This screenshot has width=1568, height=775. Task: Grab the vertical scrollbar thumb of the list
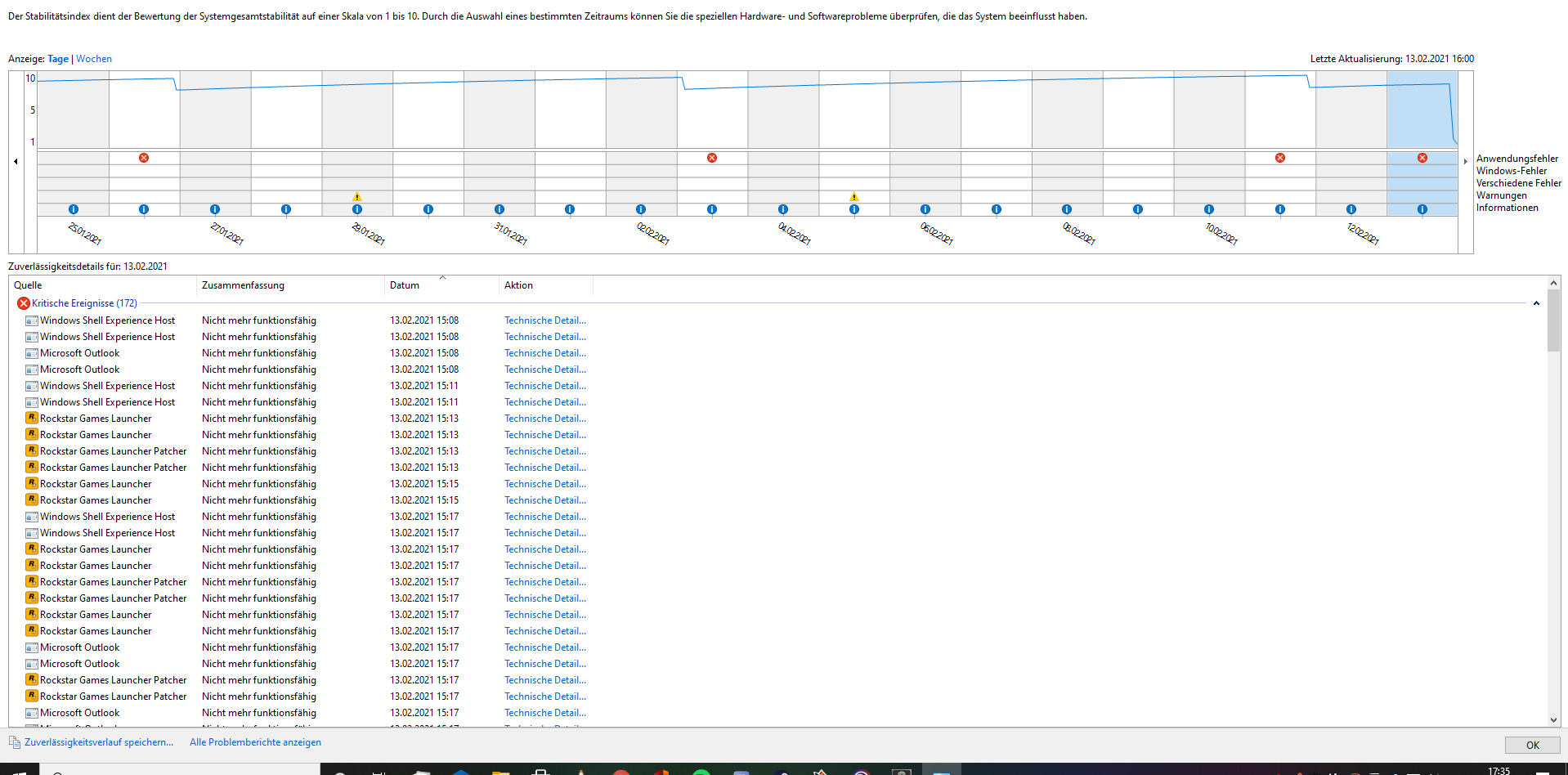click(x=1554, y=320)
